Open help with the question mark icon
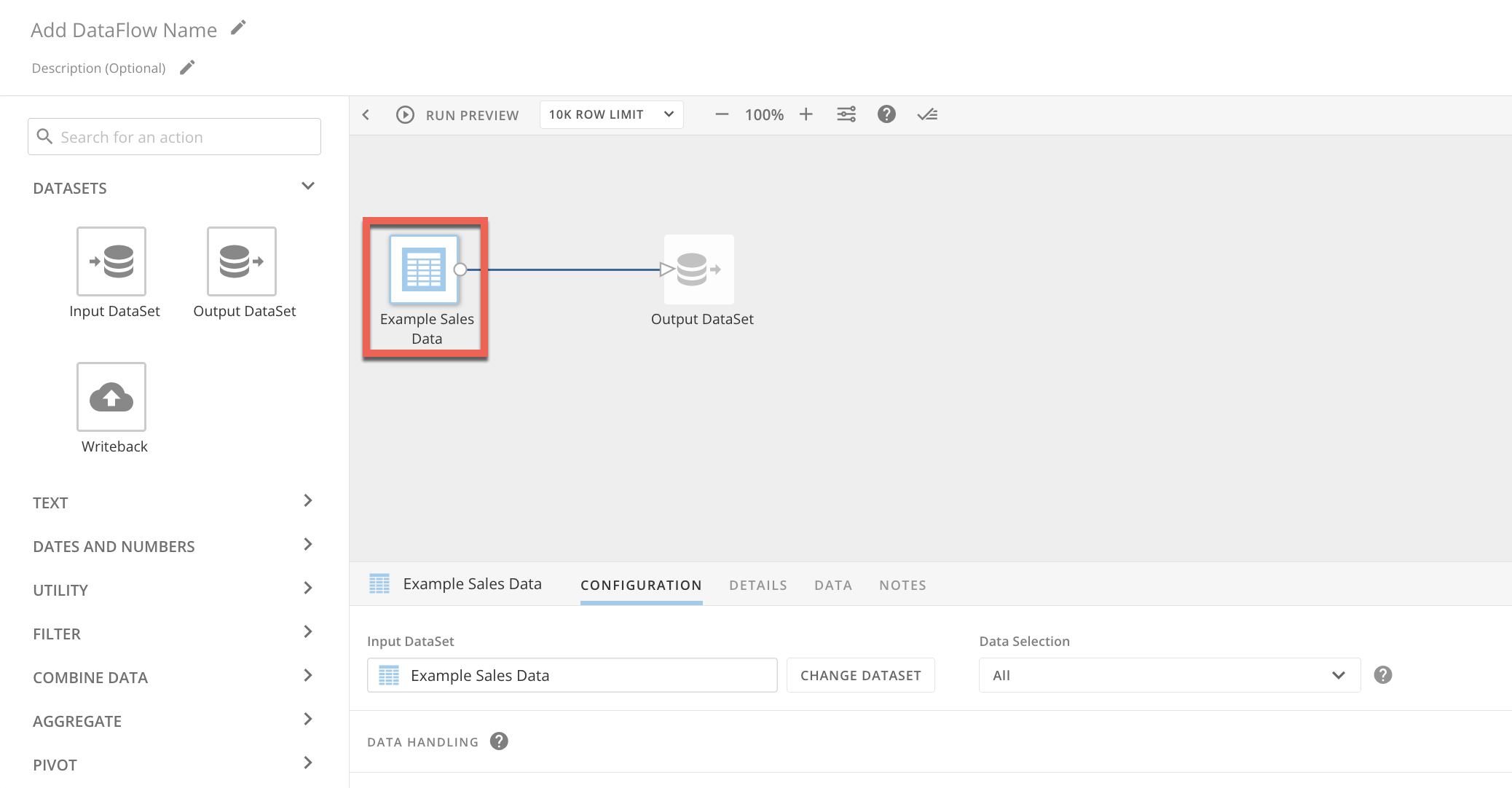The width and height of the screenshot is (1512, 788). [x=886, y=114]
